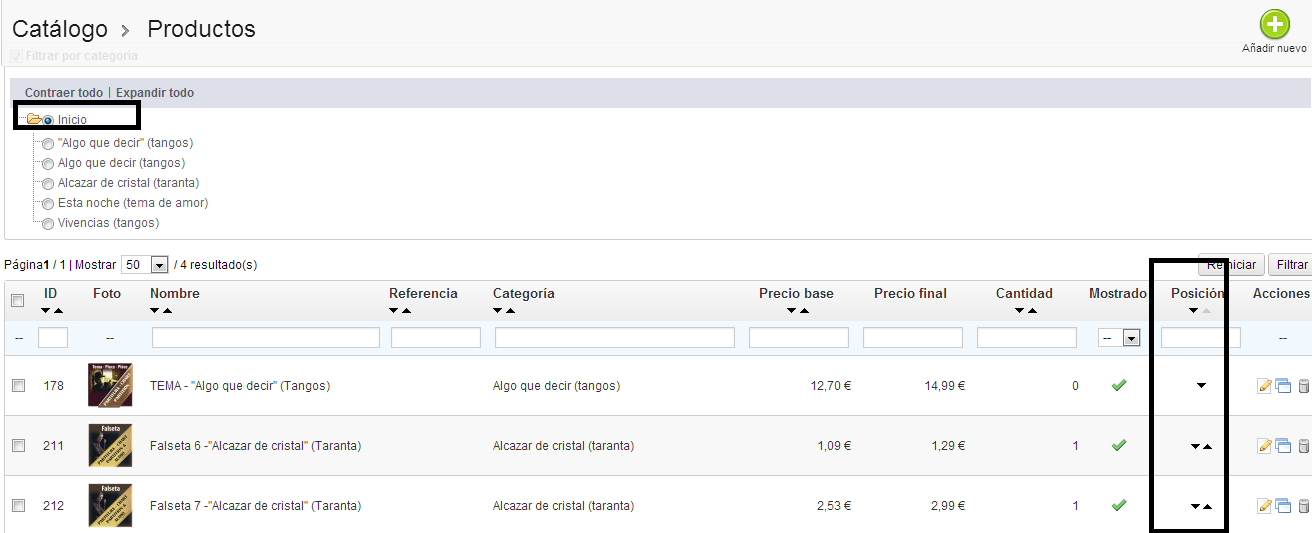Delete product 212 with the trash icon
The width and height of the screenshot is (1312, 533).
tap(1303, 506)
